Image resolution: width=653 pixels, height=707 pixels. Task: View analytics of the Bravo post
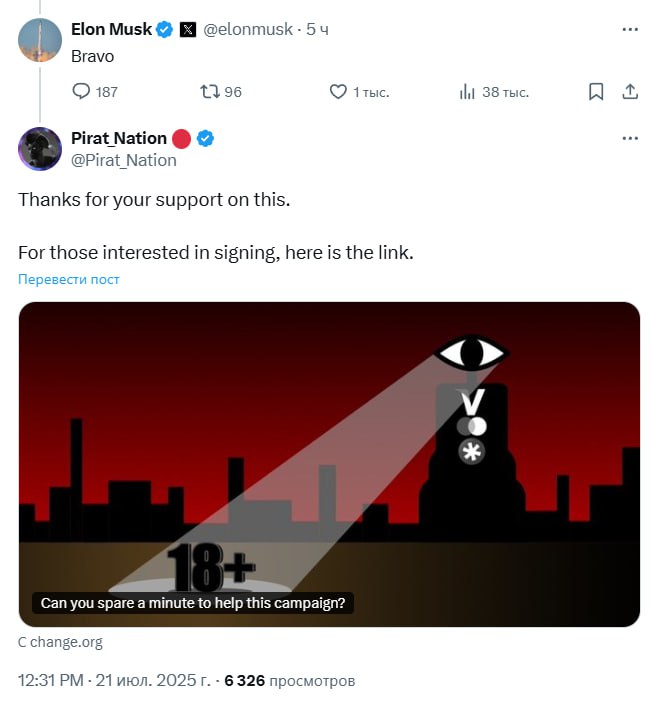tap(466, 92)
